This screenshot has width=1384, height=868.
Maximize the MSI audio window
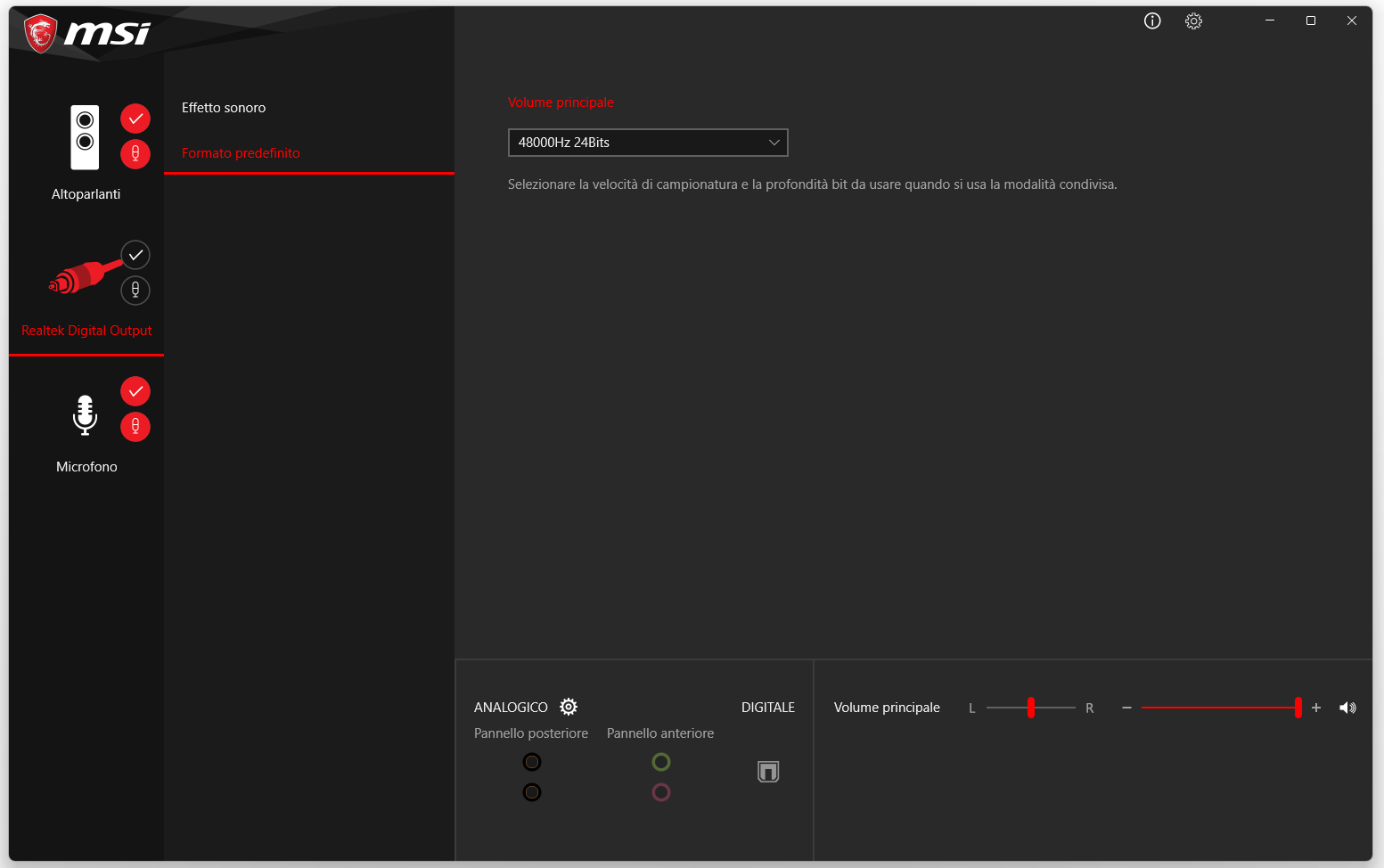coord(1311,20)
